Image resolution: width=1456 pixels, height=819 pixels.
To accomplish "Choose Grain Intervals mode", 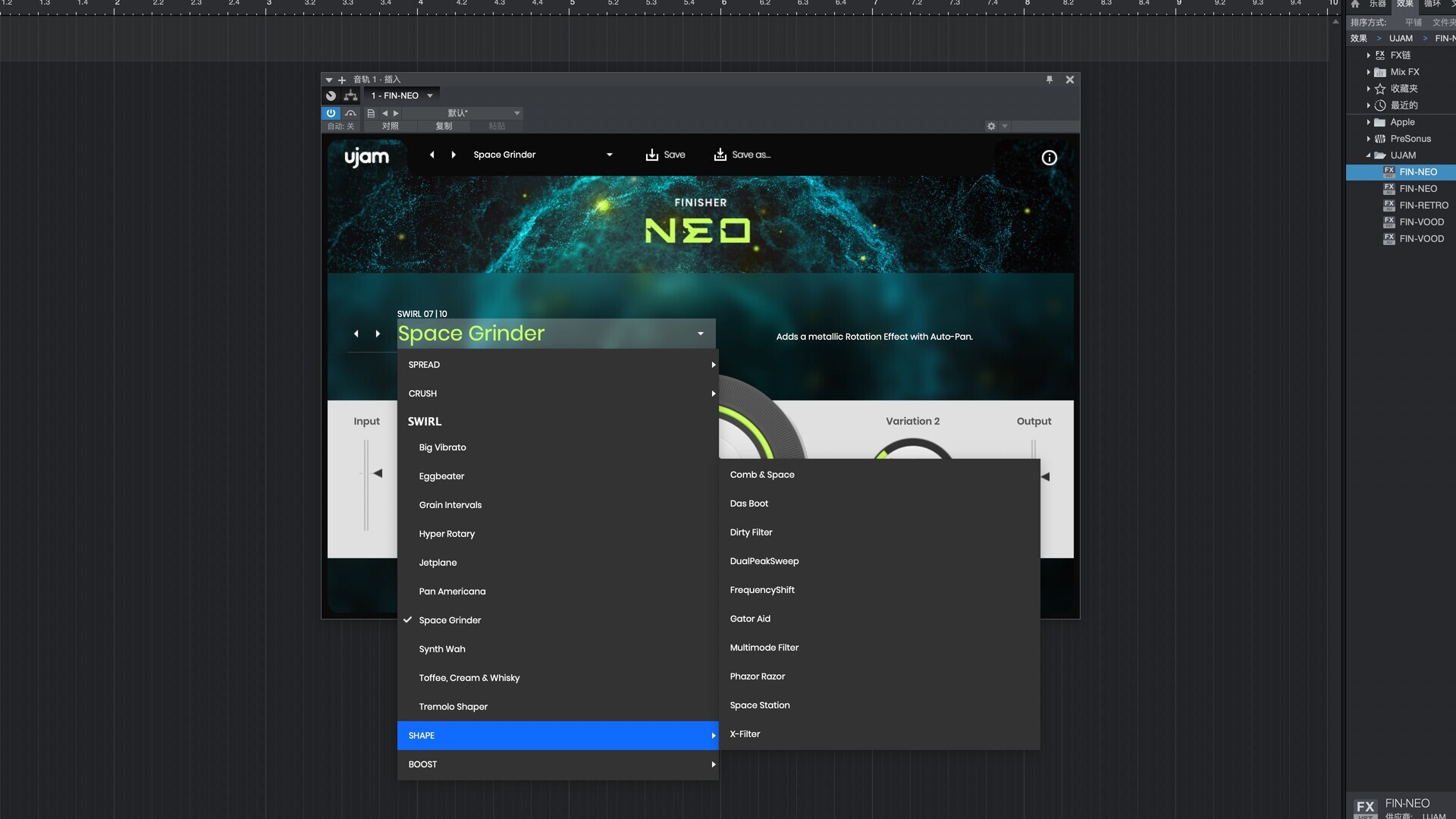I will [557, 505].
